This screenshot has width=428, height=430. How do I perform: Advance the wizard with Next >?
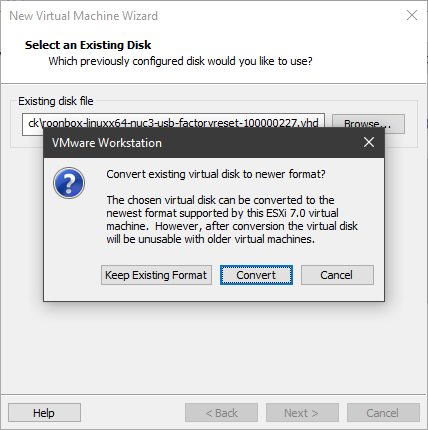[x=302, y=413]
